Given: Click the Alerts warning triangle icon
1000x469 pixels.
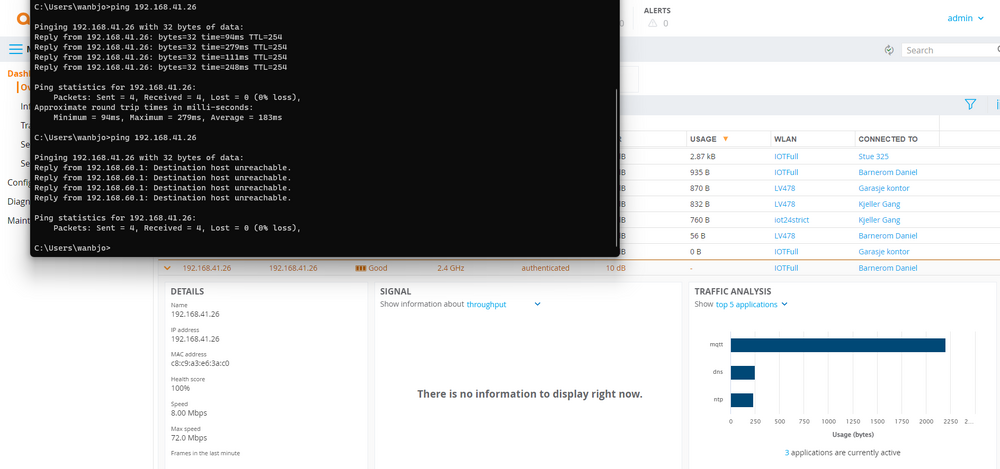Looking at the screenshot, I should pos(652,23).
